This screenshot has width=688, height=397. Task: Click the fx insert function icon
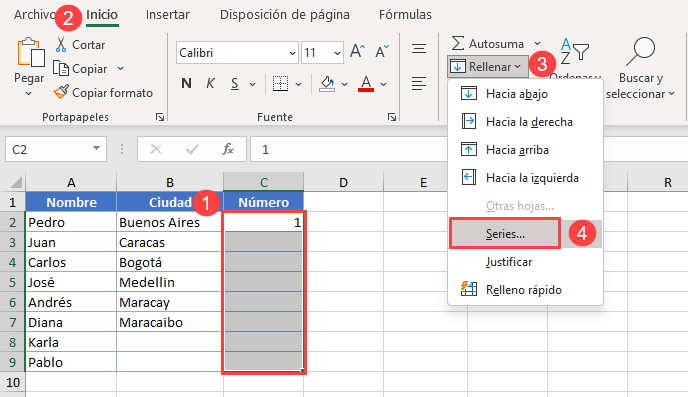[x=228, y=150]
